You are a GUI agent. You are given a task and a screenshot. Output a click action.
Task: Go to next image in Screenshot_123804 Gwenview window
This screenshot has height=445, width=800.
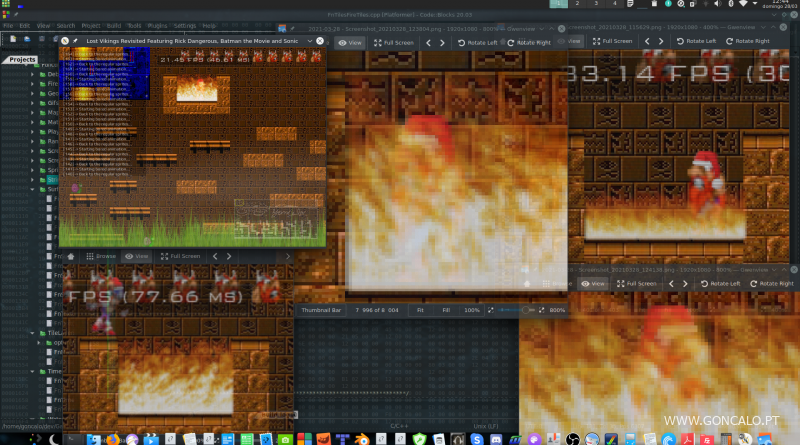442,43
